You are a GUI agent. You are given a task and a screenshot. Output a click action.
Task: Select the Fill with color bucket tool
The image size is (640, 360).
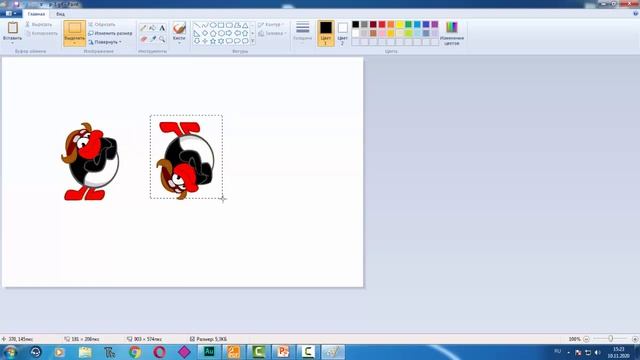click(x=153, y=28)
